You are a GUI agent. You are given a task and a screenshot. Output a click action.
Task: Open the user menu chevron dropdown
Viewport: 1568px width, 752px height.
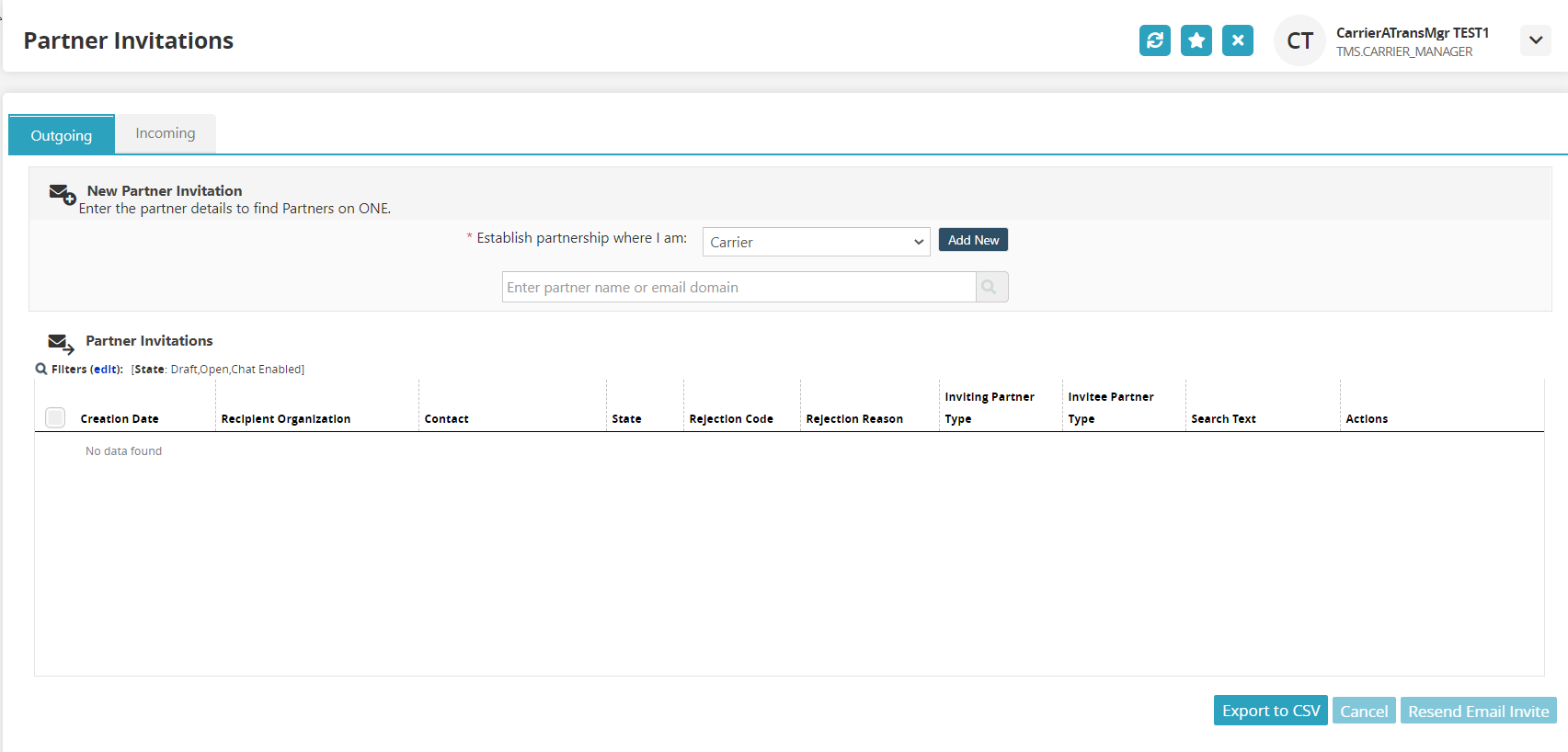tap(1535, 40)
